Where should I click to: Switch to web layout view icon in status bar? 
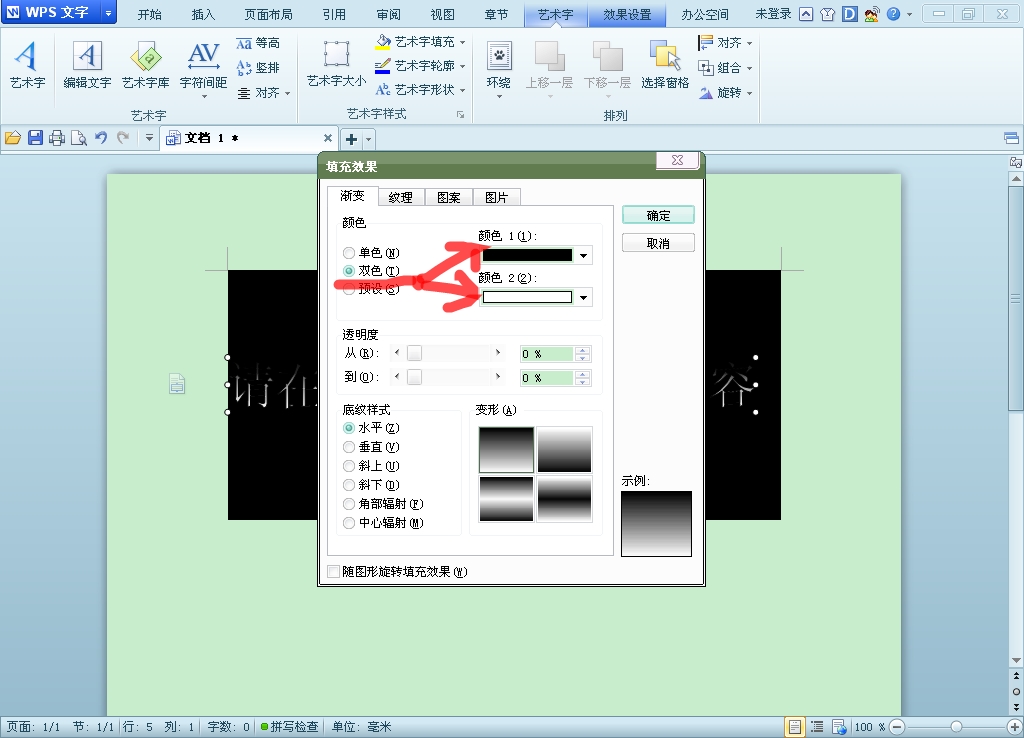tap(839, 727)
